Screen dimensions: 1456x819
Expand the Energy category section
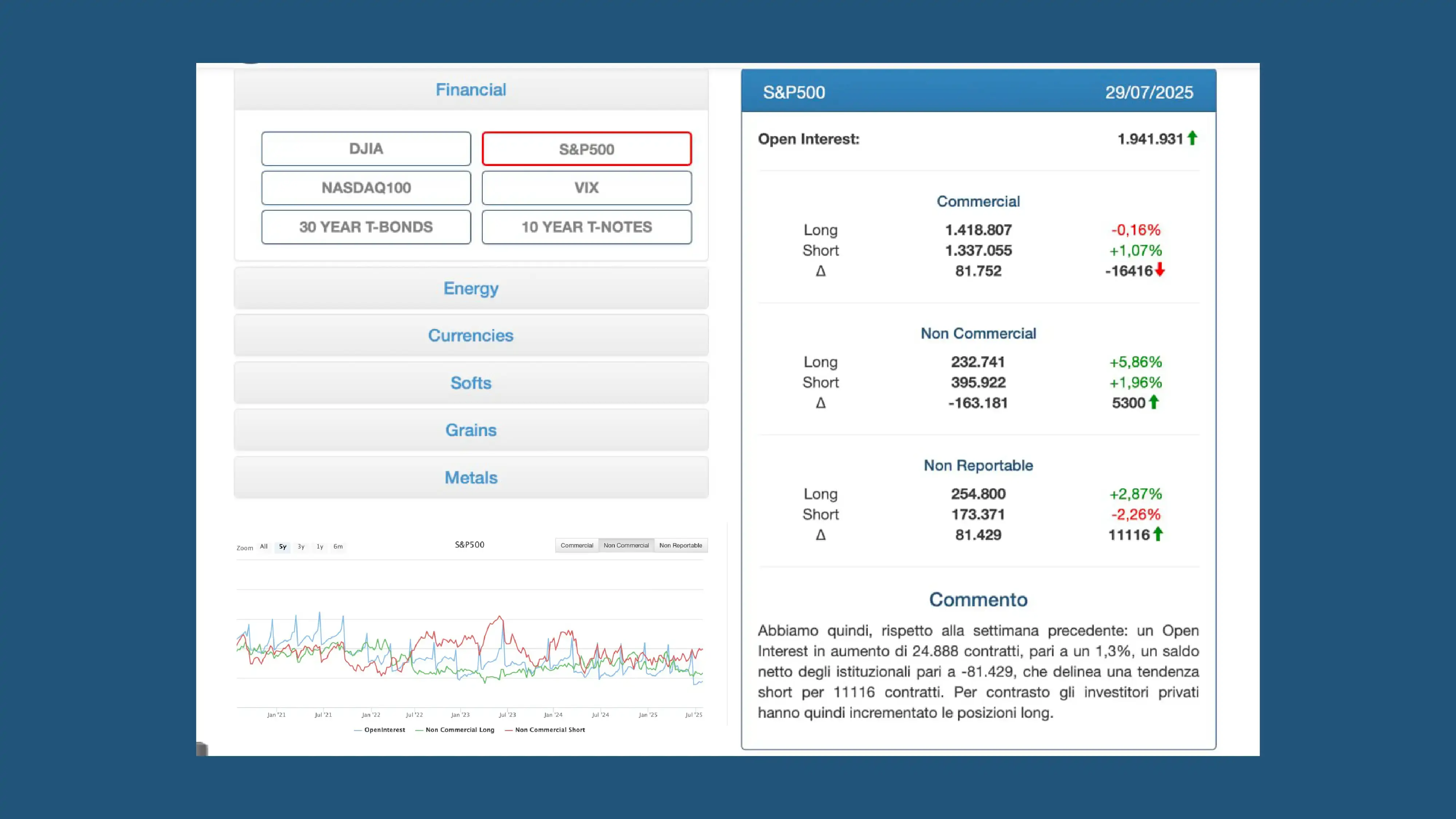click(470, 288)
